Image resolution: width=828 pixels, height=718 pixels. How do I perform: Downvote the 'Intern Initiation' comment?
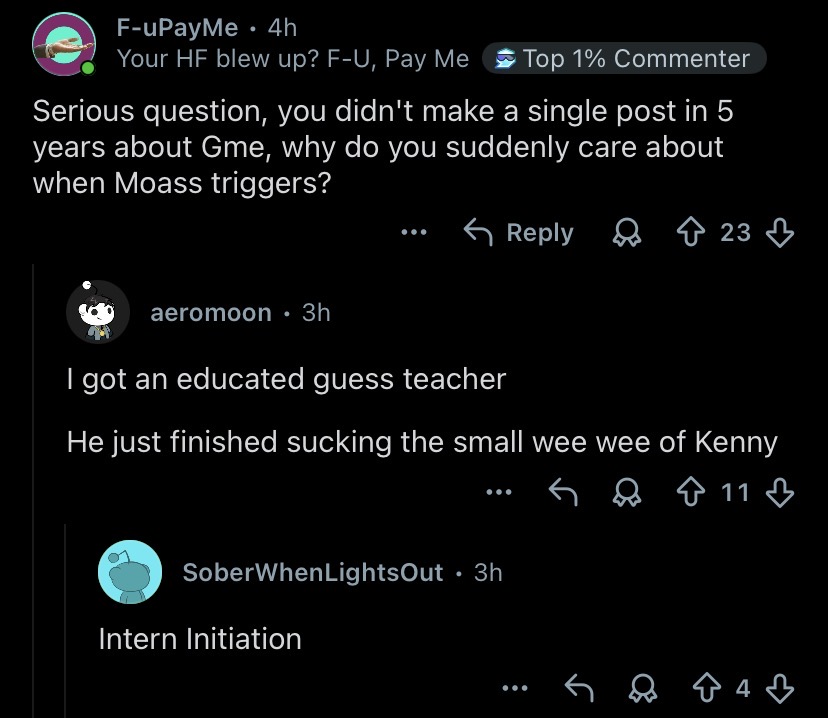click(779, 687)
